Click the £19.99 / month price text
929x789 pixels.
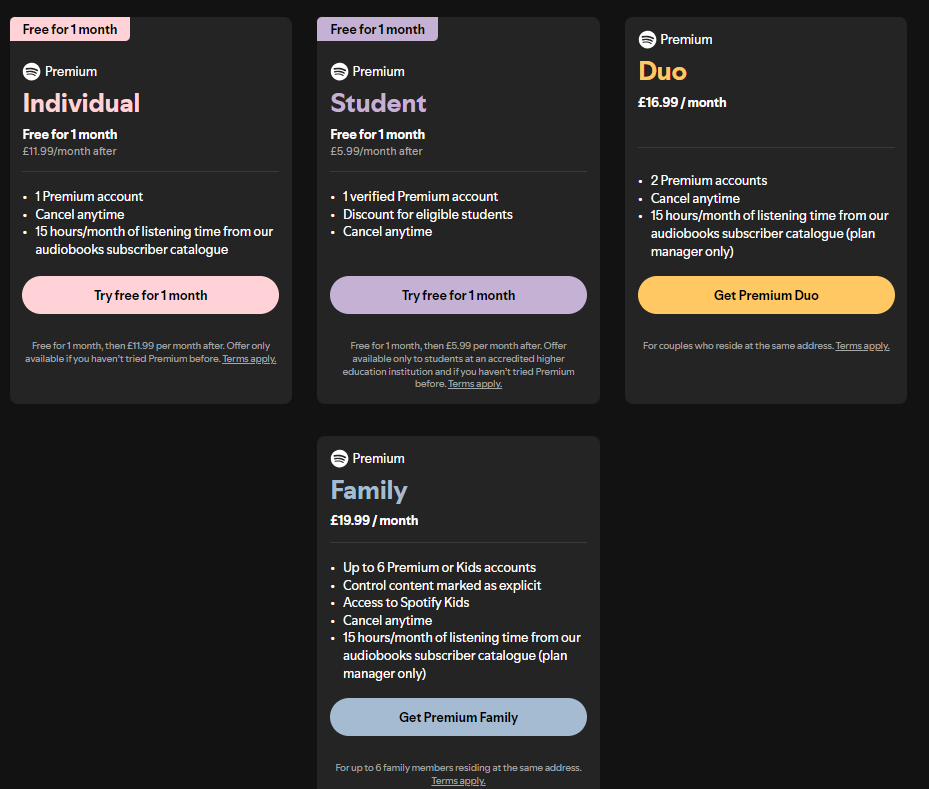click(374, 520)
